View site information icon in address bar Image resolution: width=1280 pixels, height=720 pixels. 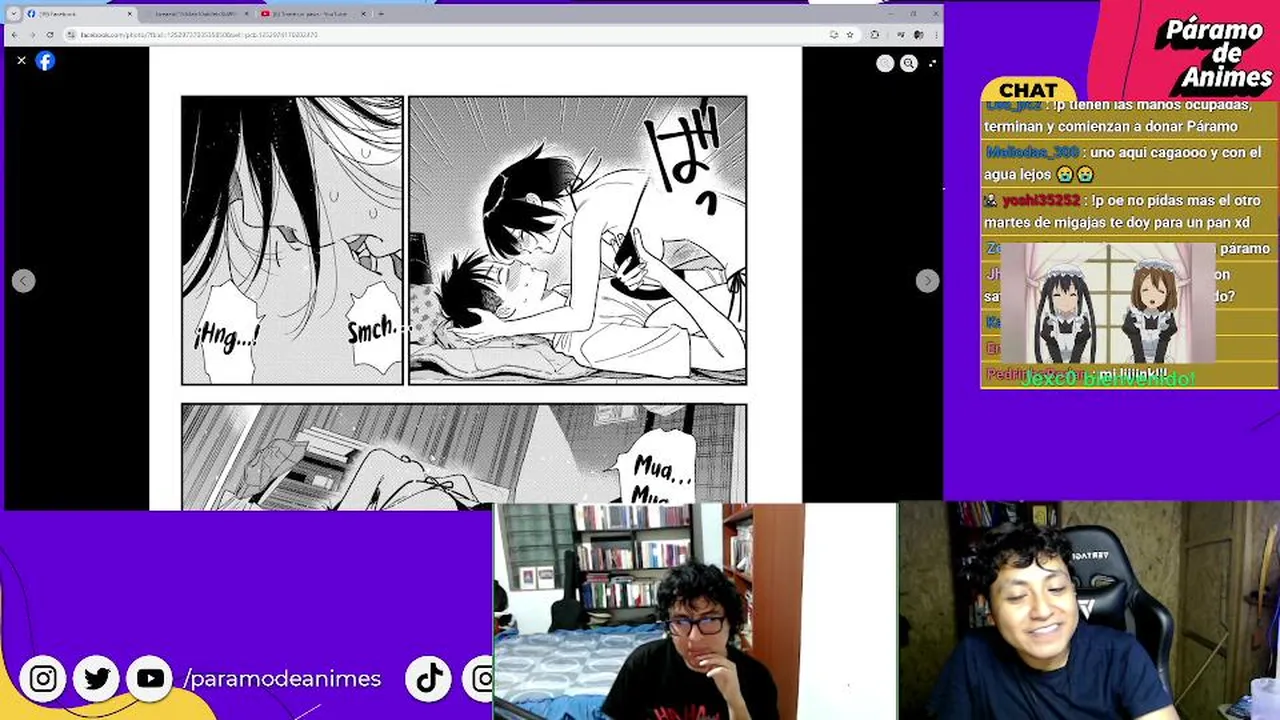coord(72,34)
